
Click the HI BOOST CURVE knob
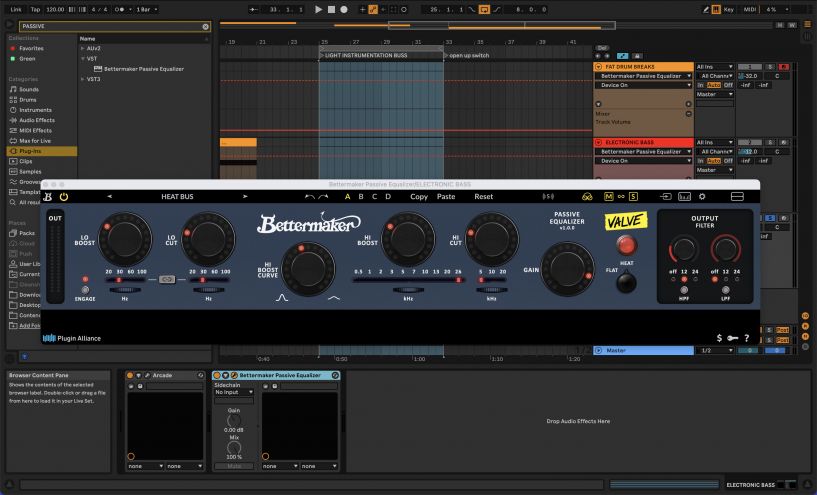308,269
